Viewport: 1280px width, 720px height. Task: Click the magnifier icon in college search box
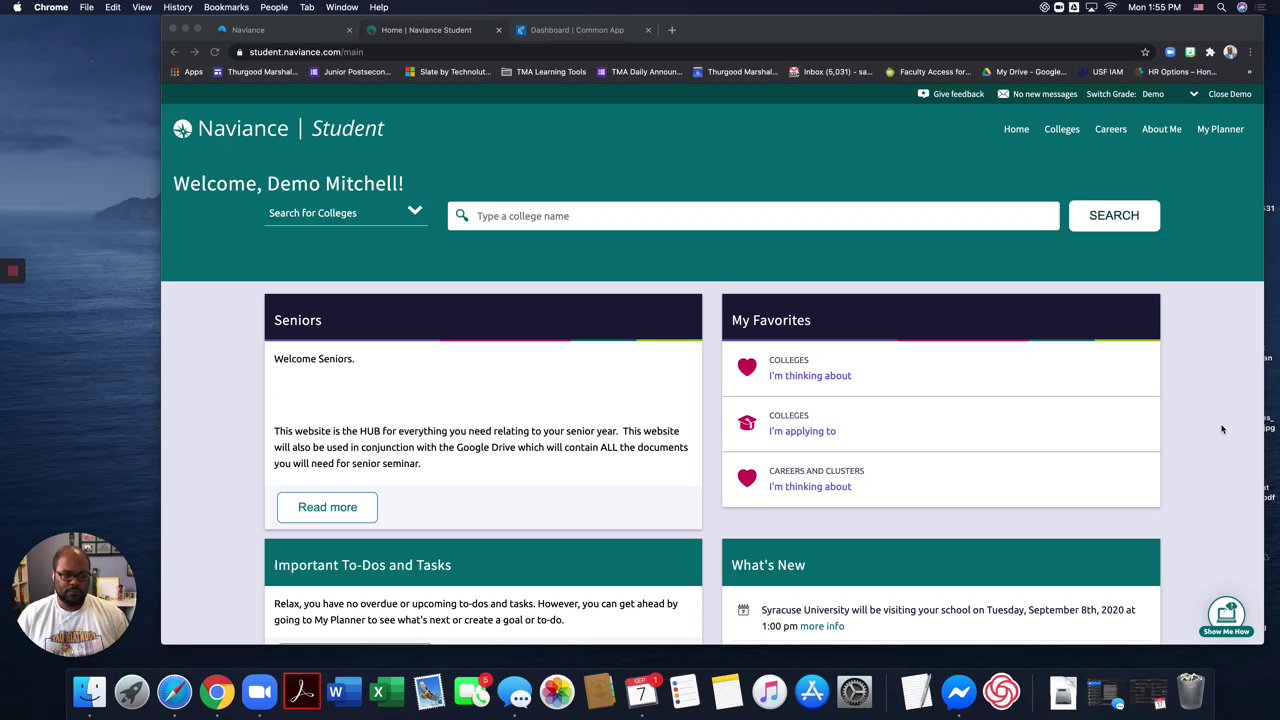pyautogui.click(x=461, y=216)
